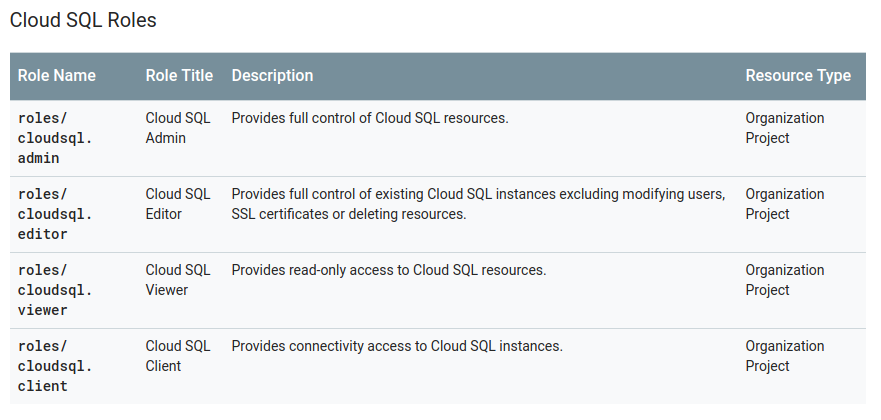Select the Description column header
Image resolution: width=881 pixels, height=420 pixels.
pos(272,76)
